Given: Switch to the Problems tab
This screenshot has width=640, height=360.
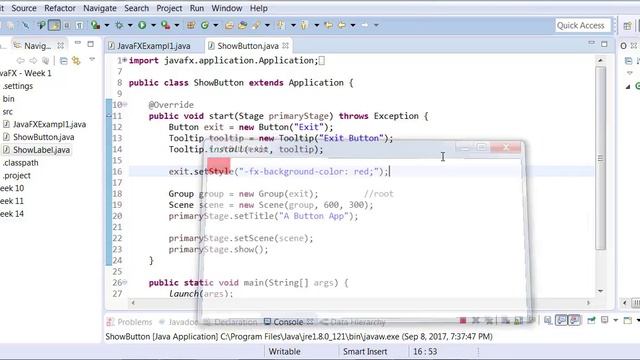Looking at the screenshot, I should tap(129, 322).
